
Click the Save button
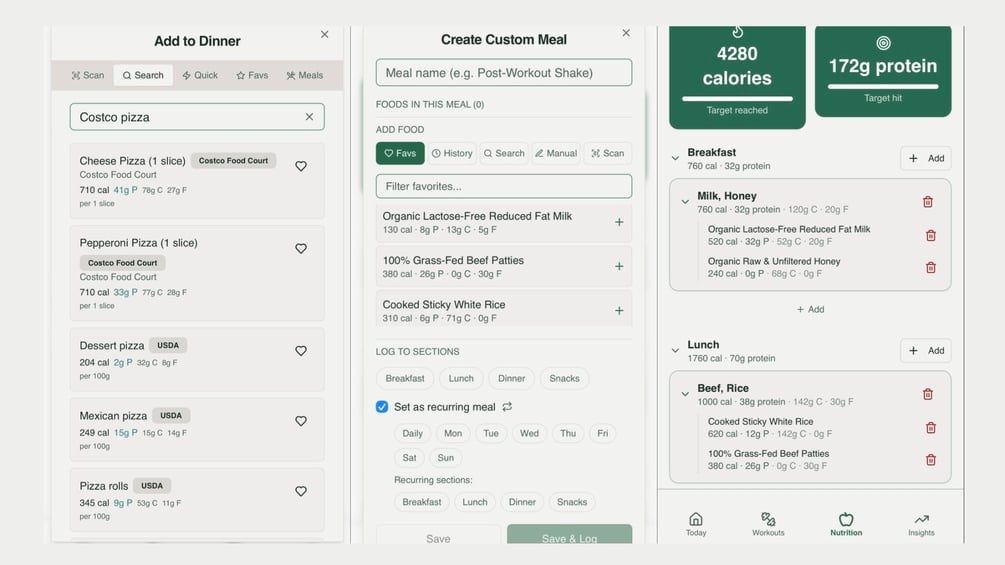coord(438,536)
